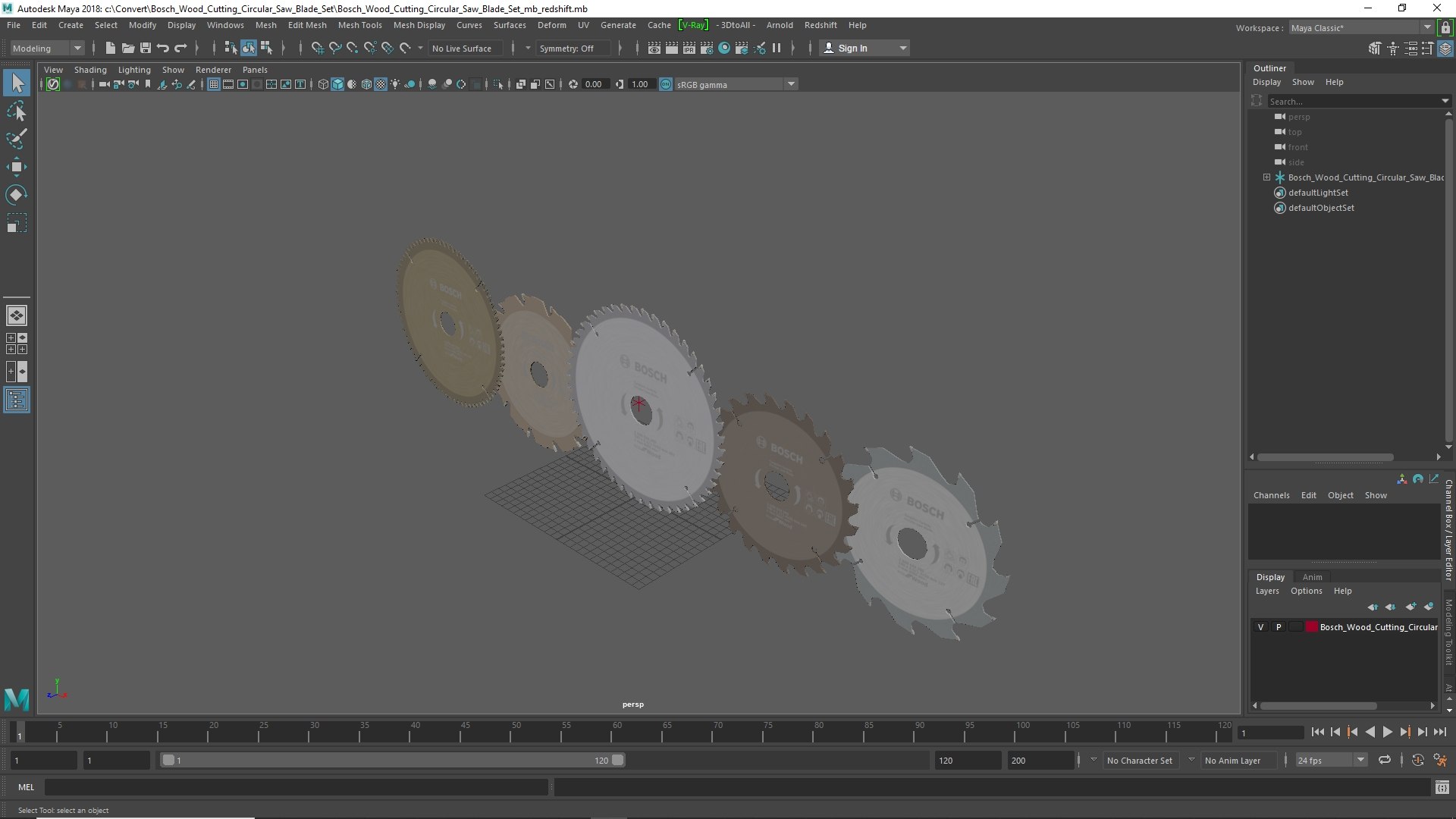Click the Redo arrow icon

(180, 48)
